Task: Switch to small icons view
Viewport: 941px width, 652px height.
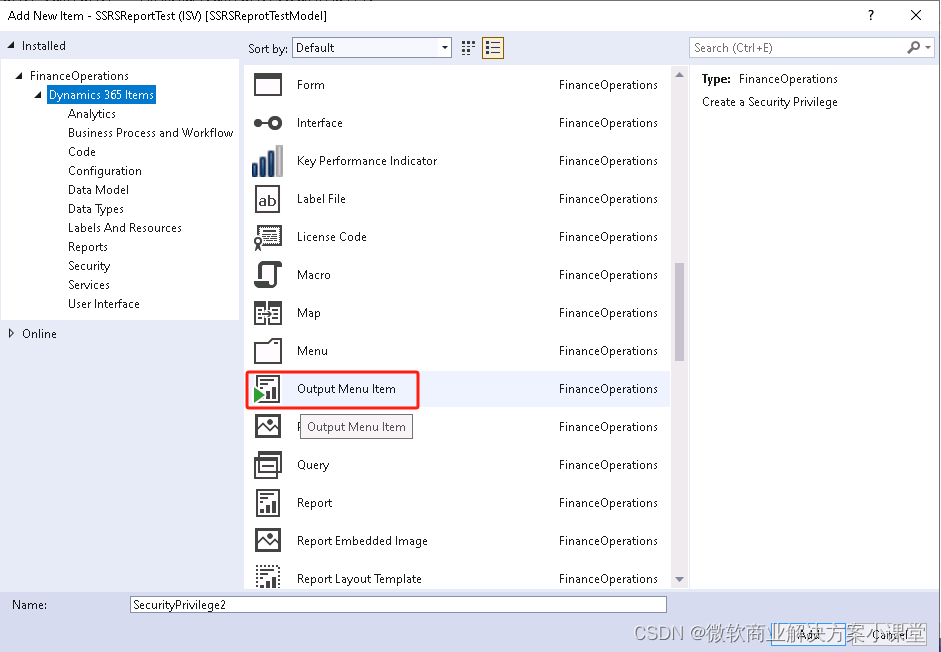Action: 468,48
